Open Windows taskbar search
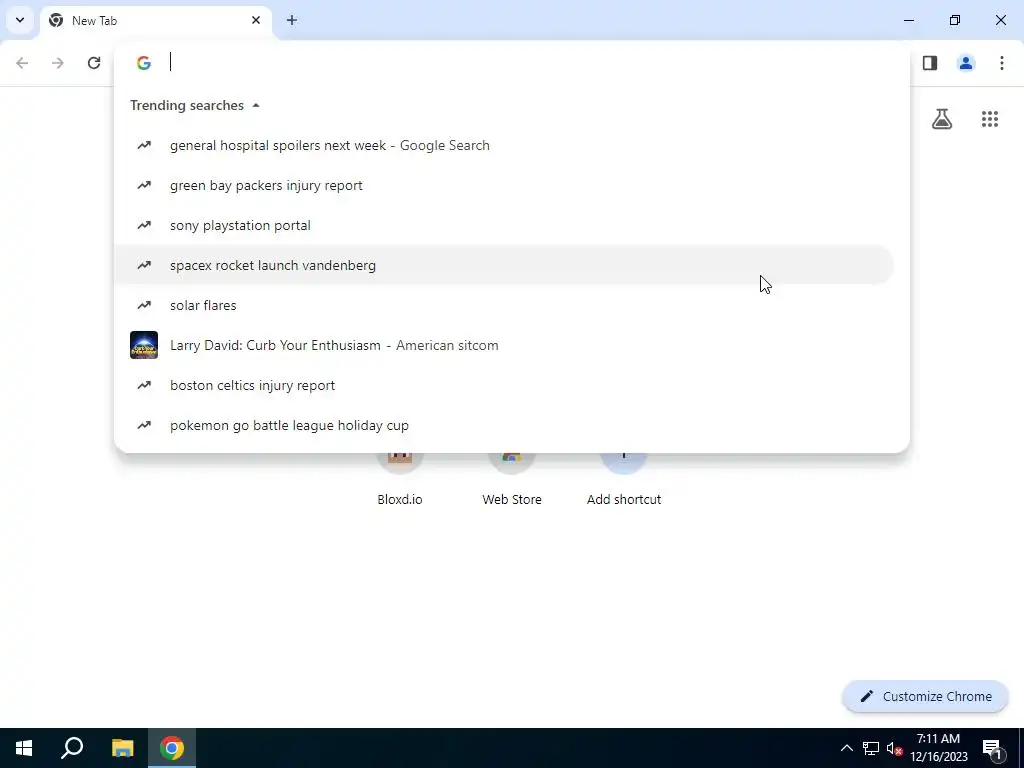The height and width of the screenshot is (768, 1024). [x=72, y=748]
